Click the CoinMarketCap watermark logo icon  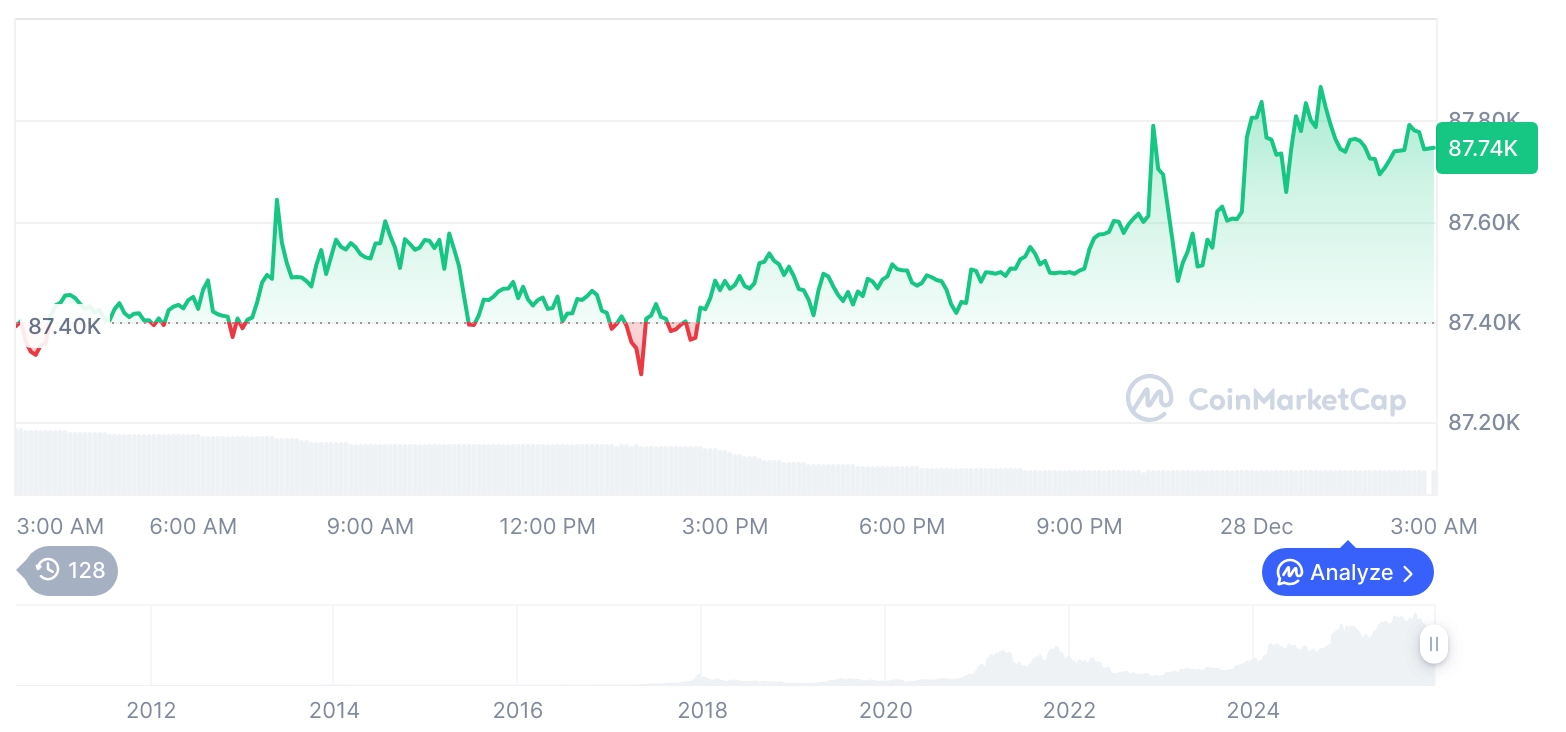[x=1149, y=399]
